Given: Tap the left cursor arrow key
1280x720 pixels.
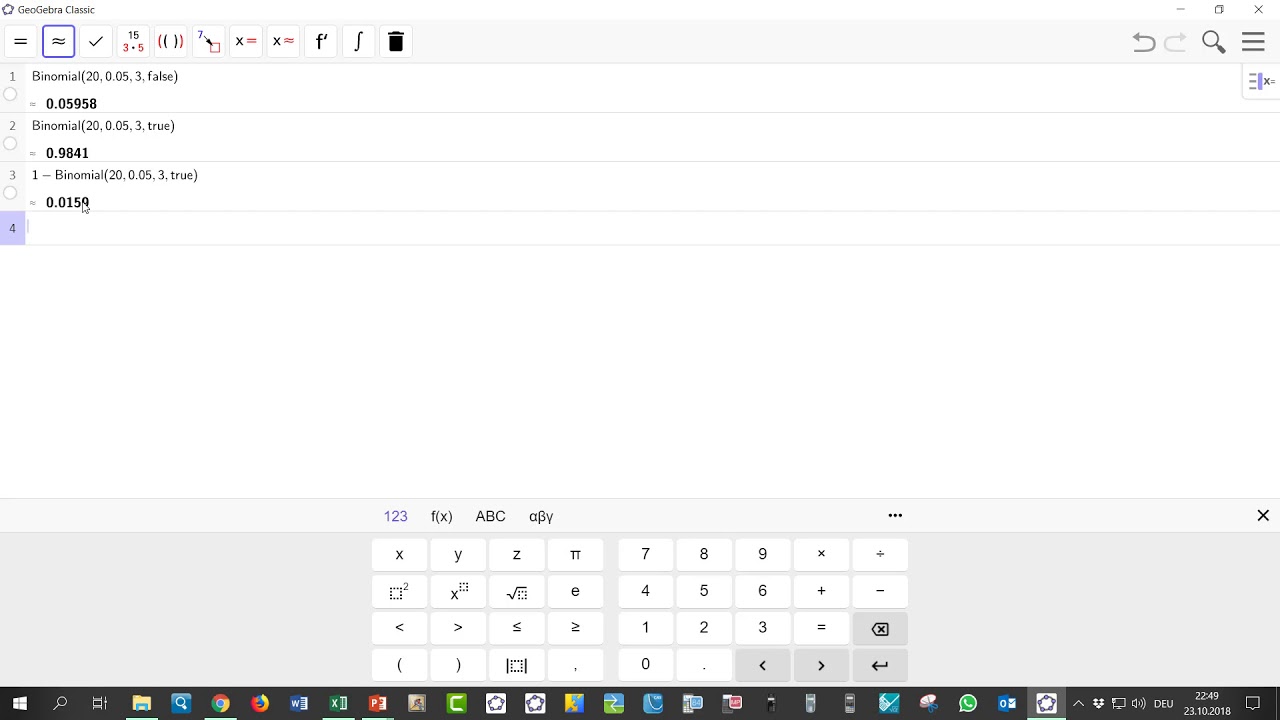Looking at the screenshot, I should click(x=762, y=665).
